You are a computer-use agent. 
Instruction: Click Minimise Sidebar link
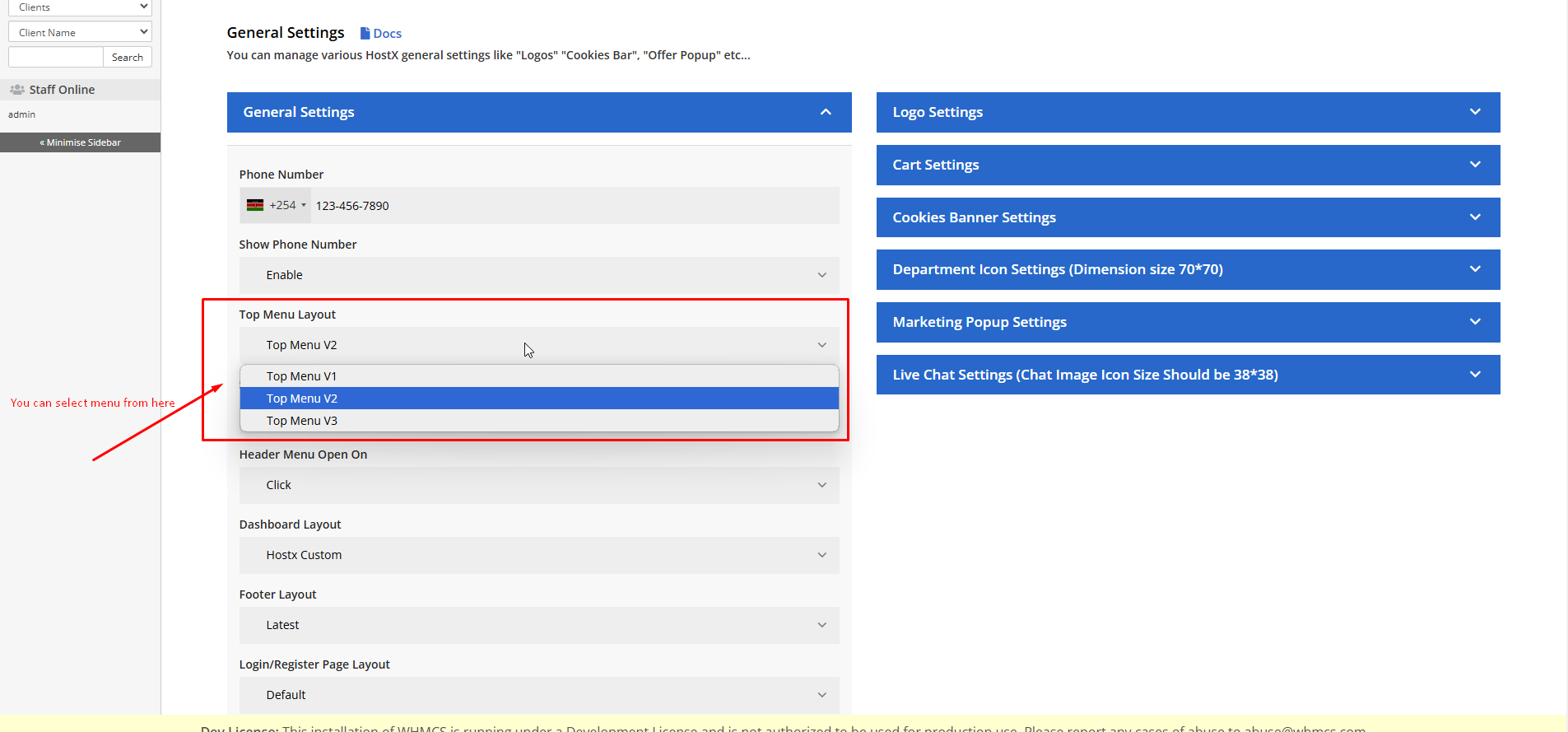81,142
